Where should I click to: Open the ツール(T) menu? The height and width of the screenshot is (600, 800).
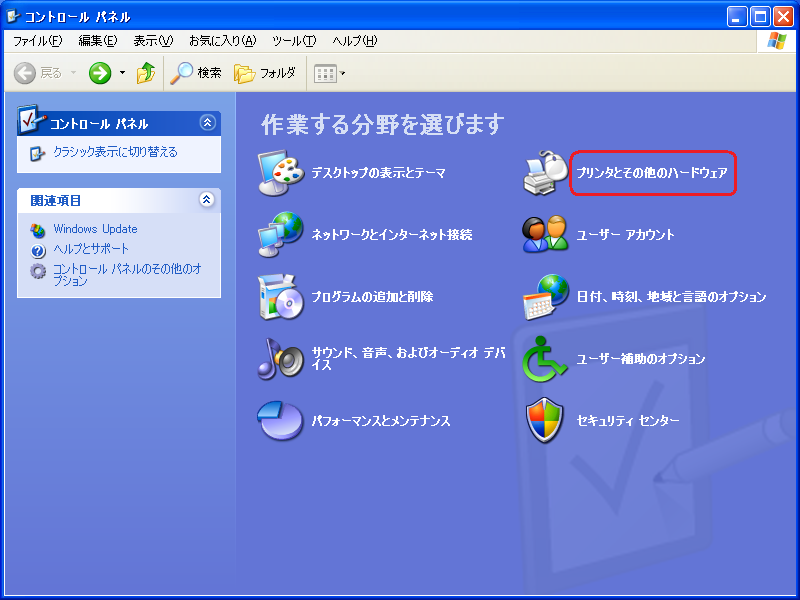293,41
